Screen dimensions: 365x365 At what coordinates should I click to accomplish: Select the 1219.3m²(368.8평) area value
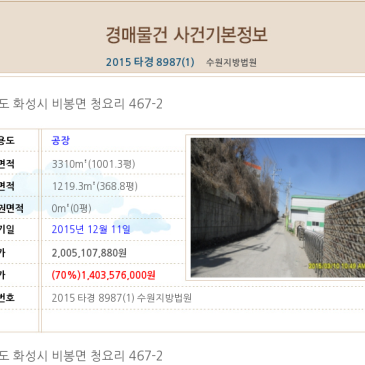coord(95,186)
